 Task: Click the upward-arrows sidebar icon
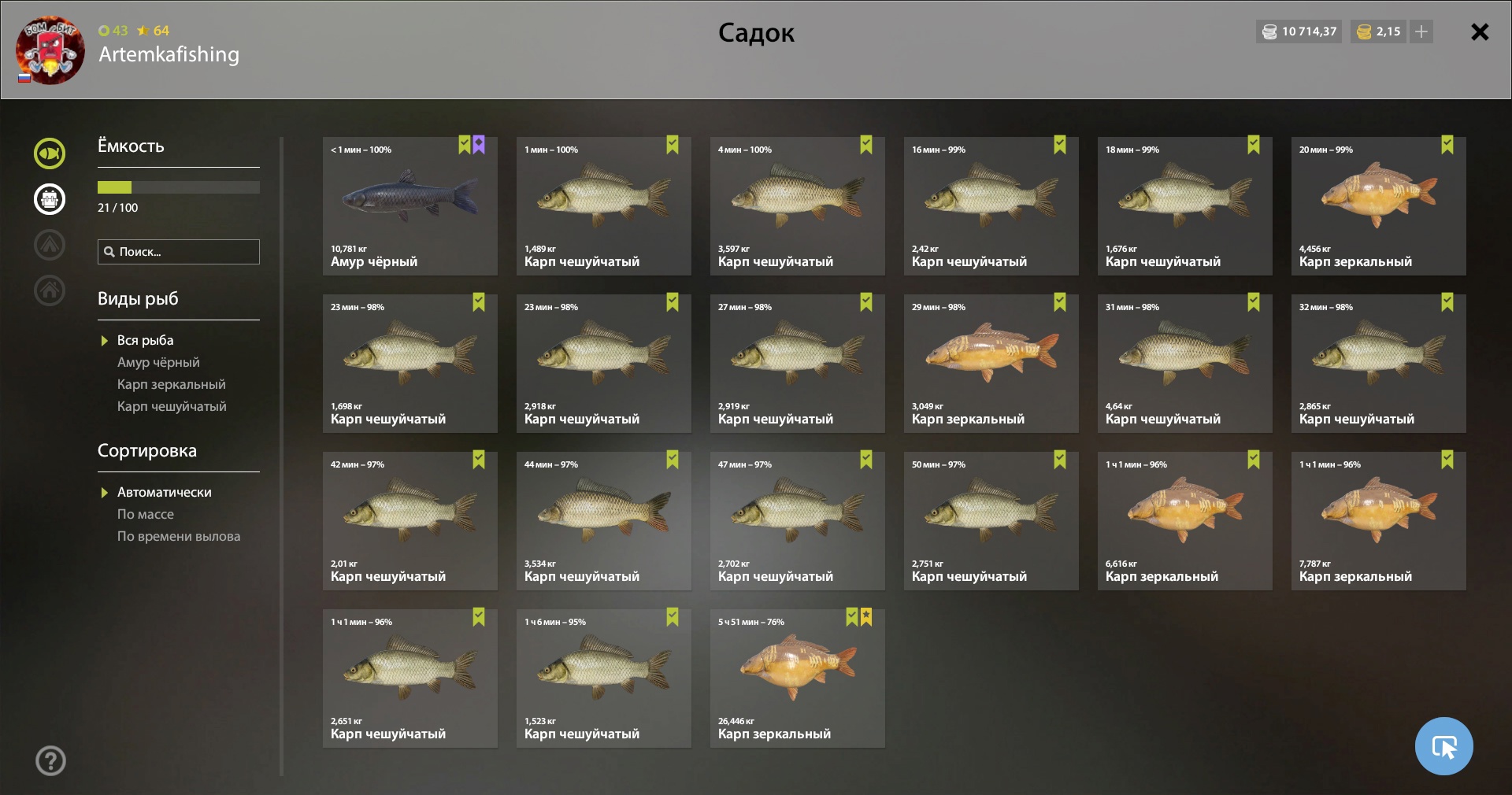click(x=50, y=245)
